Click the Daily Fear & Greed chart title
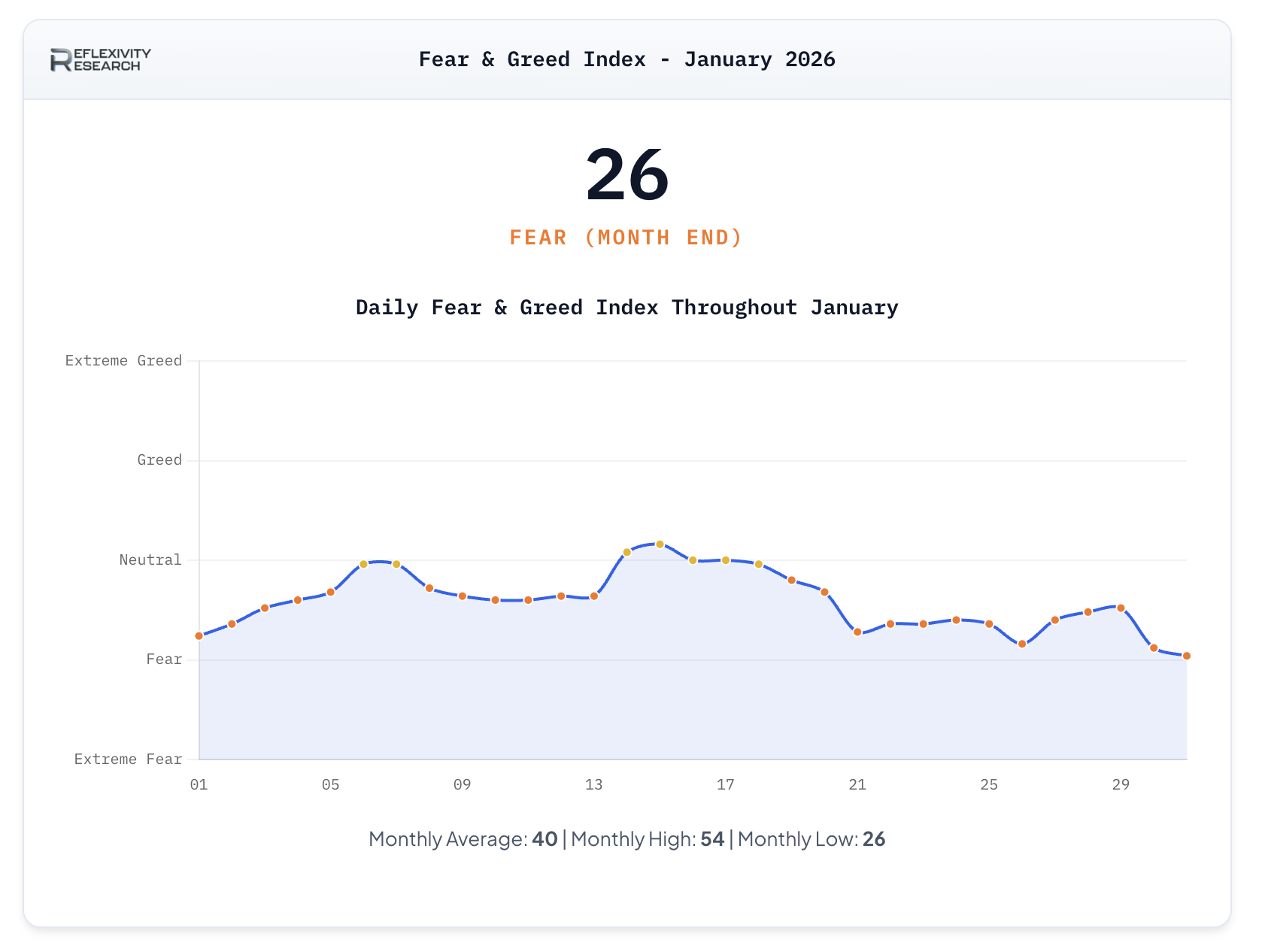The image size is (1262, 952). point(626,308)
